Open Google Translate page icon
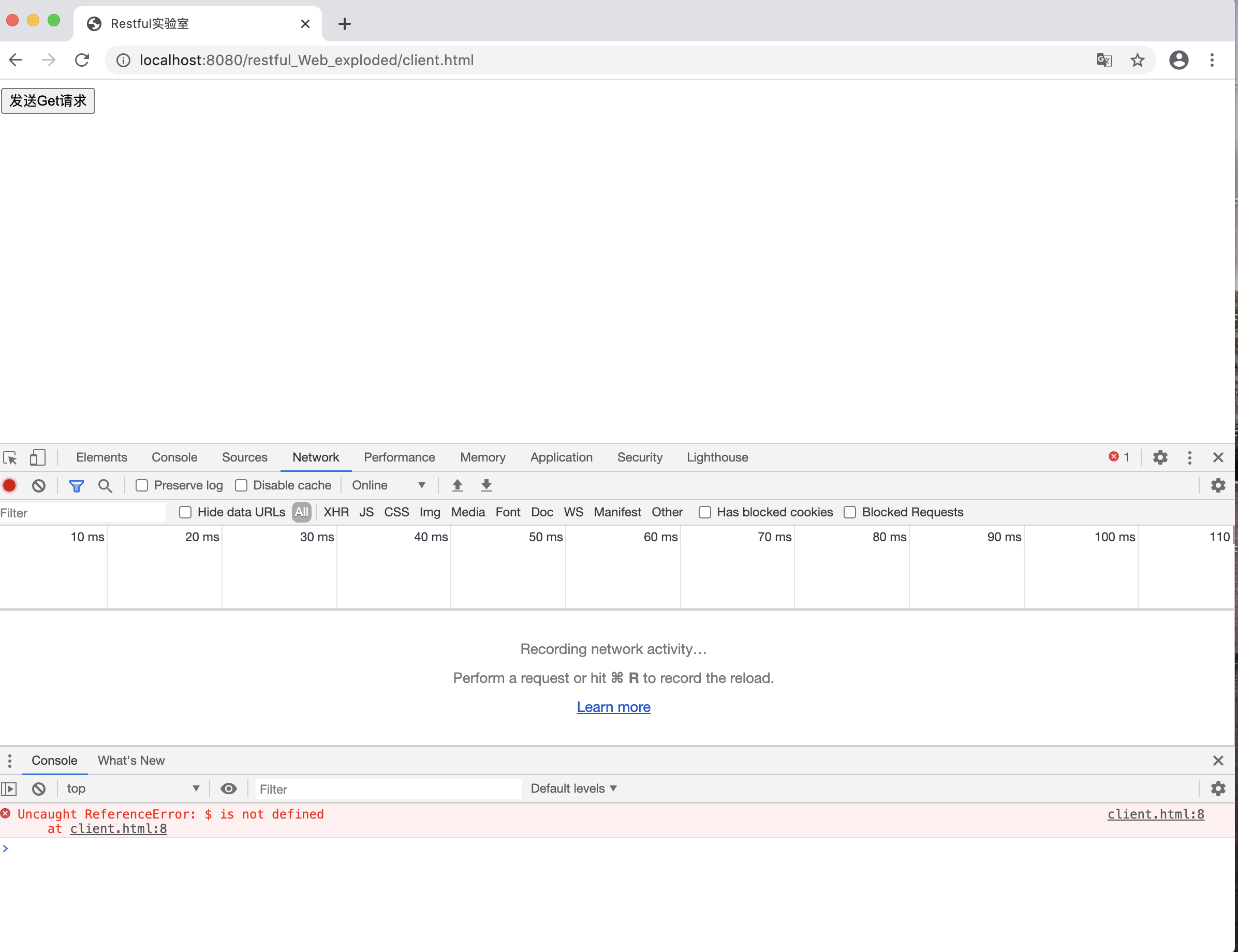1238x952 pixels. coord(1104,60)
